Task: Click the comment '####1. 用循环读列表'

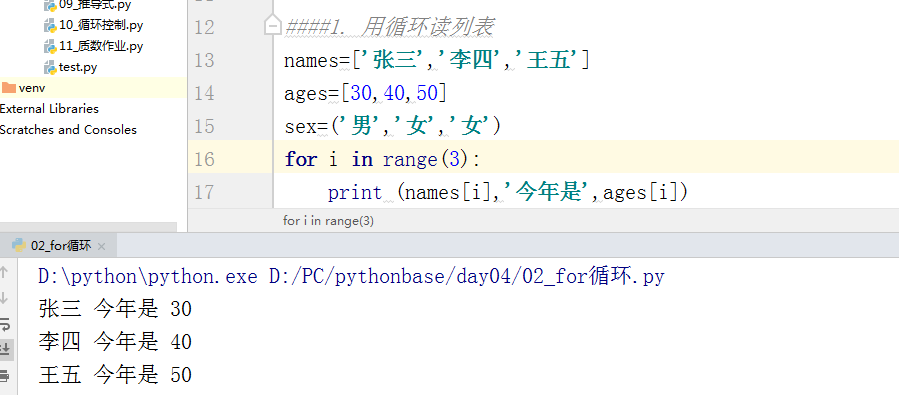Action: point(389,26)
